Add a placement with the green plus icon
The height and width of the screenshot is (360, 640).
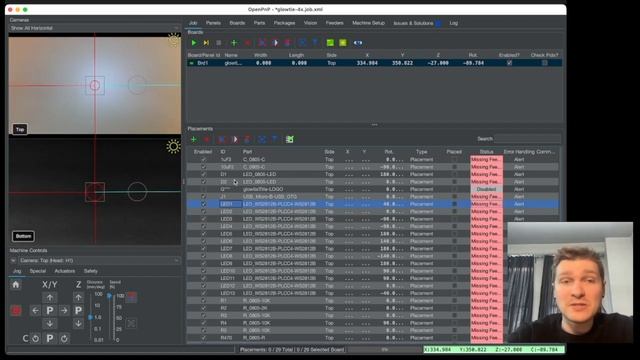[x=194, y=139]
